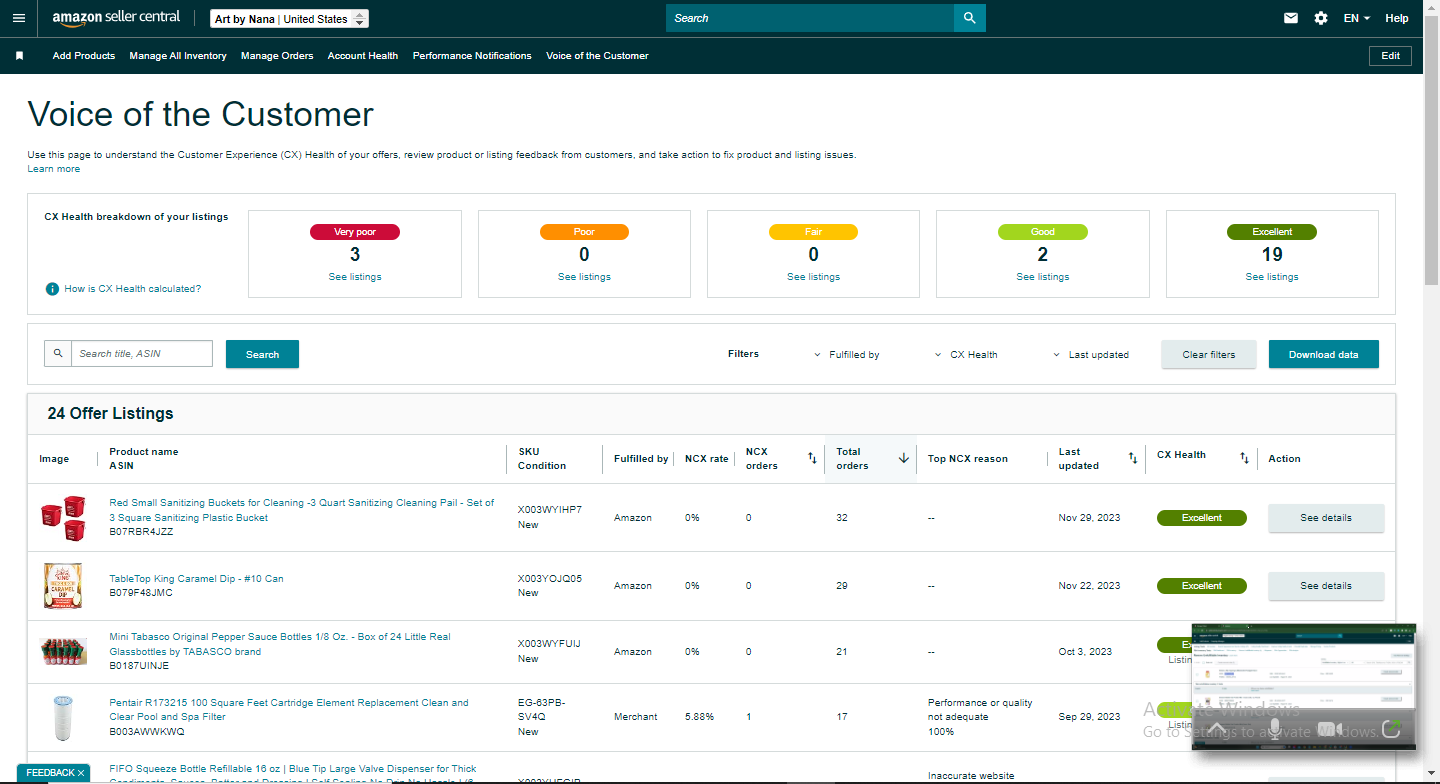Open the settings gear icon
This screenshot has width=1440, height=784.
tap(1321, 18)
